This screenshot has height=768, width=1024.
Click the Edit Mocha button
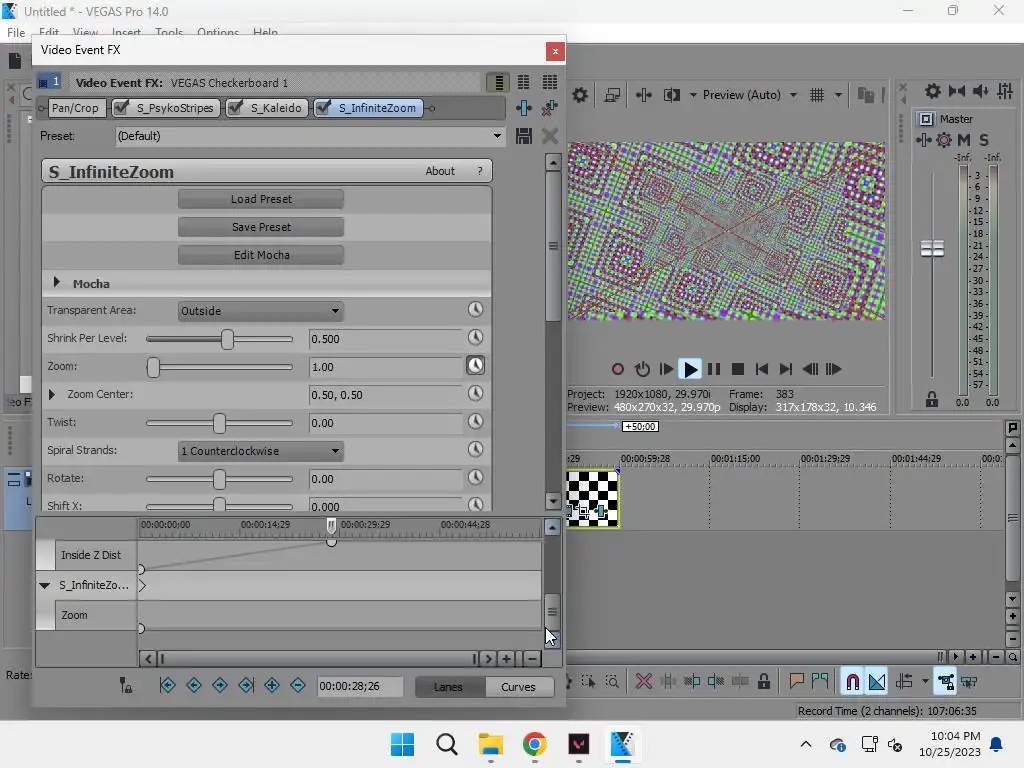(261, 255)
